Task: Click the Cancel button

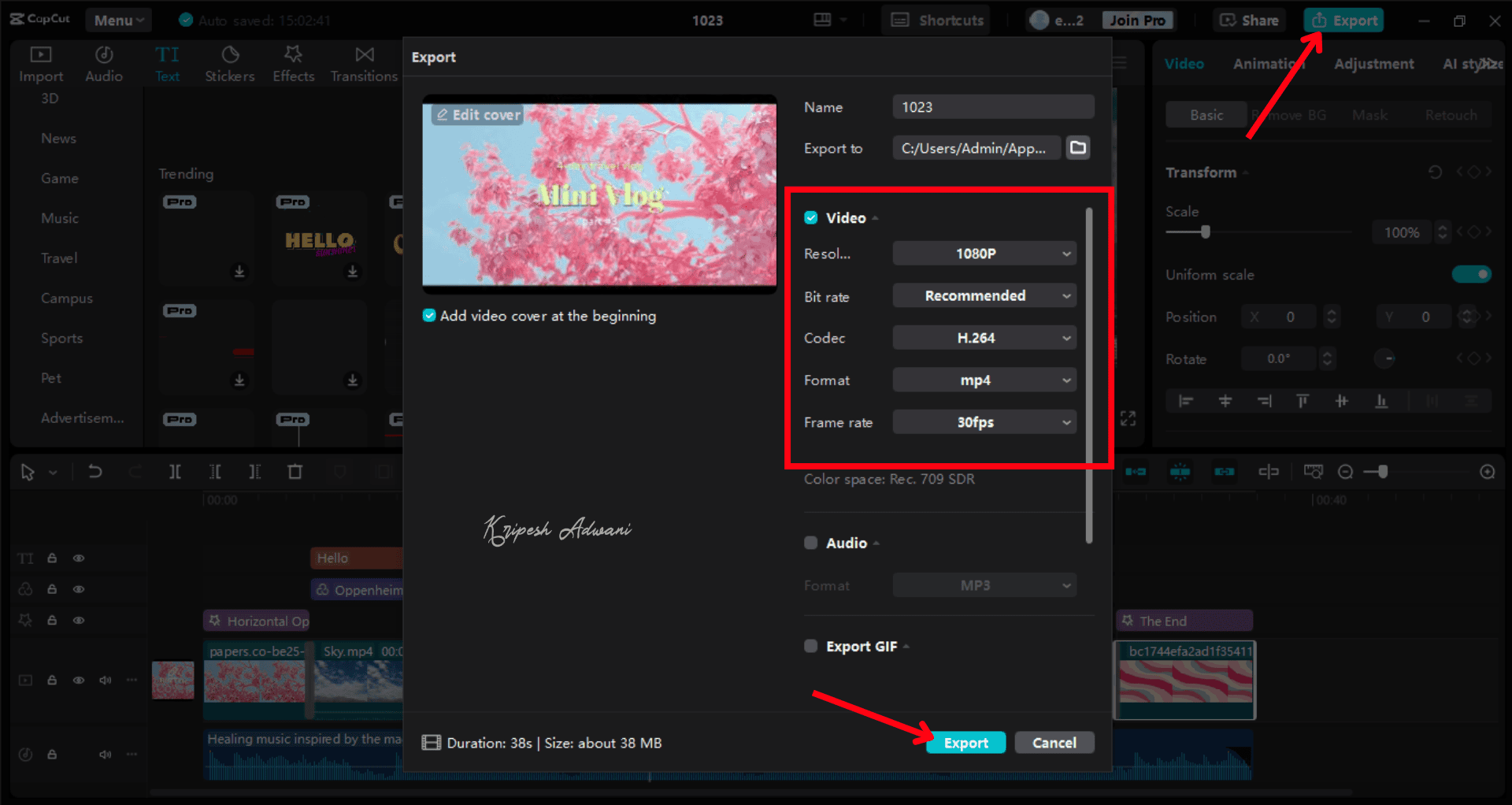Action: [x=1054, y=743]
